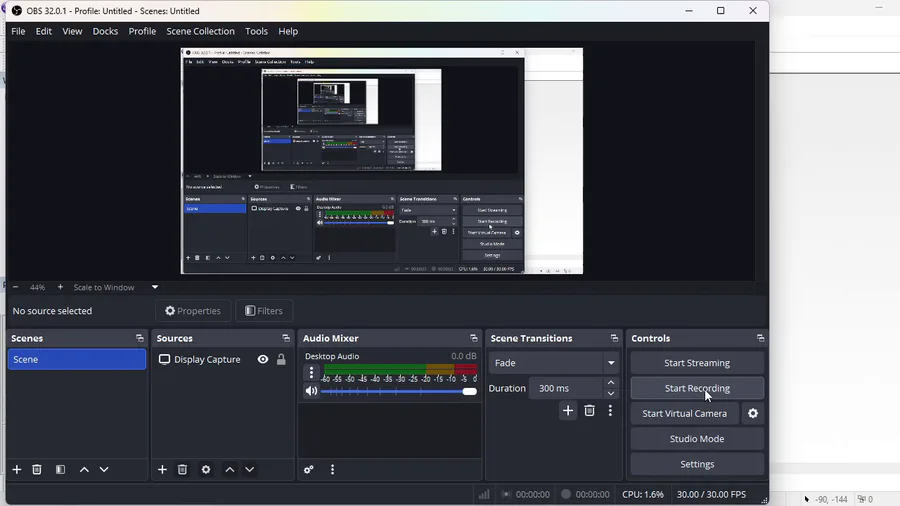Move scene up with arrow icon
This screenshot has width=900, height=506.
point(84,469)
